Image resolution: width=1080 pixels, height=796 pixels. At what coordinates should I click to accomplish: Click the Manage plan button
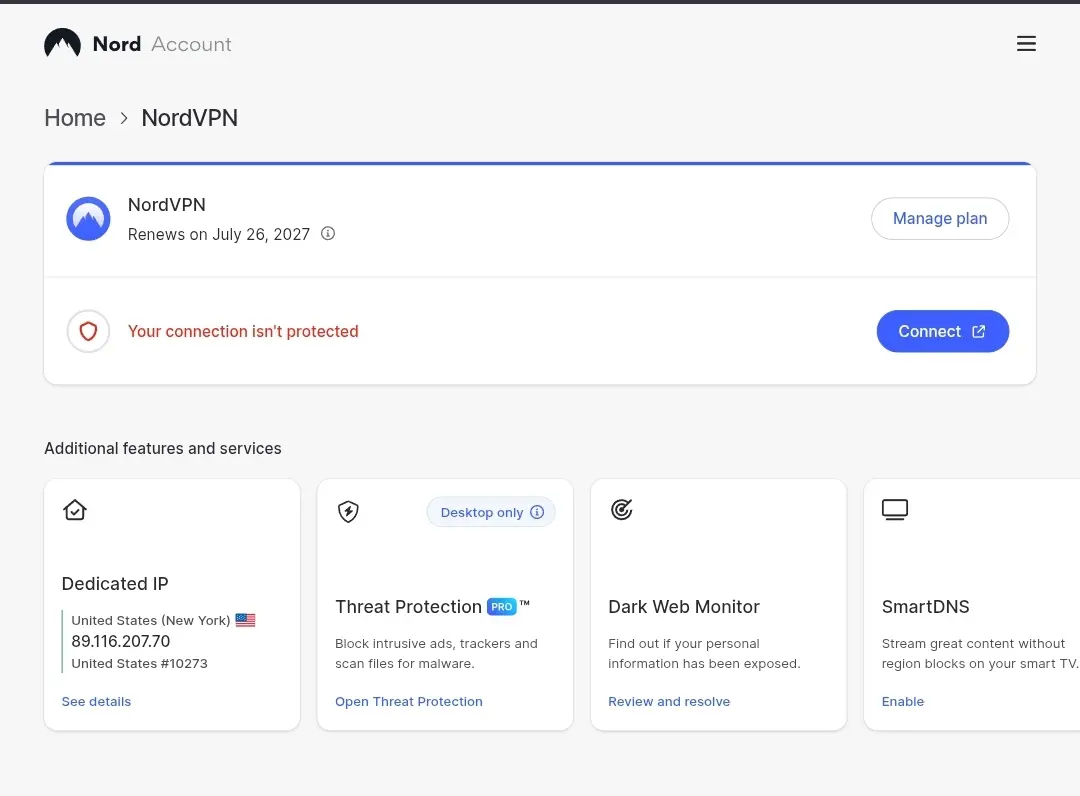point(939,218)
